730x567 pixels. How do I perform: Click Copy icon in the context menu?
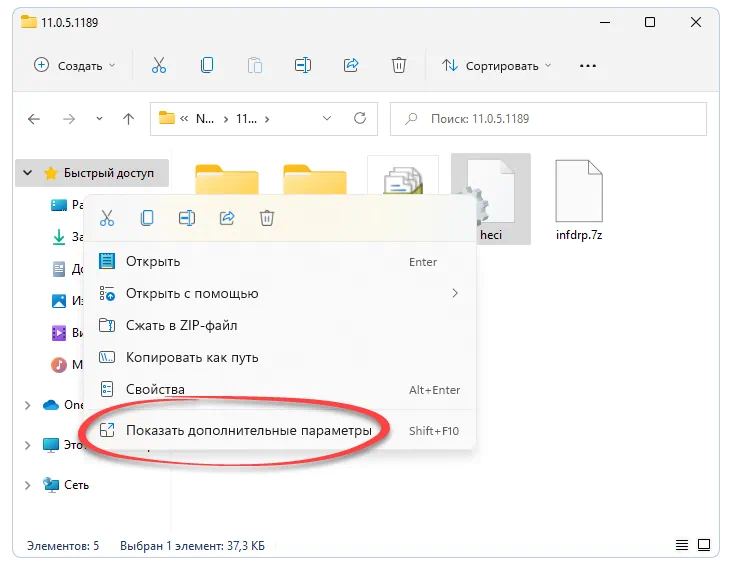tap(147, 218)
